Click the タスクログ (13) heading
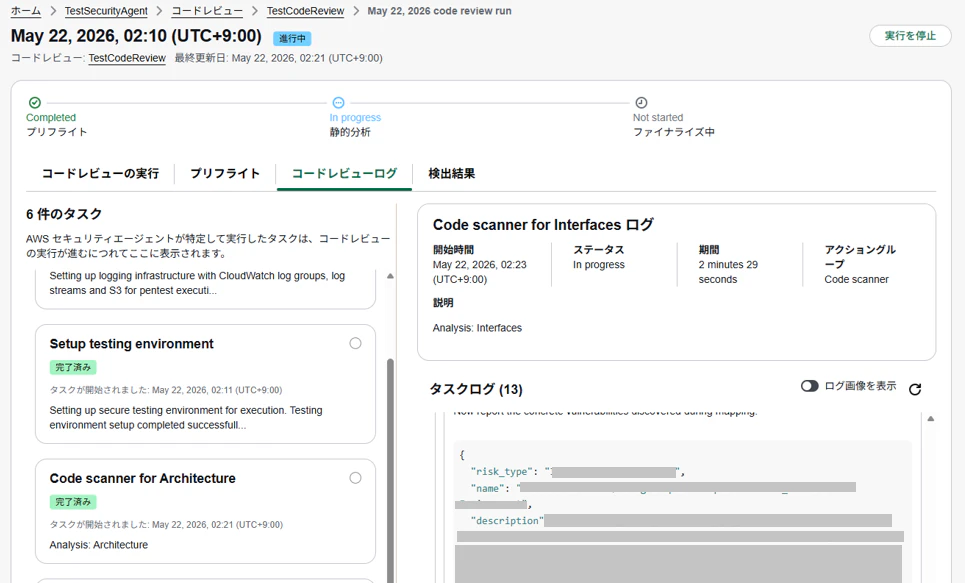Image resolution: width=965 pixels, height=583 pixels. pos(476,389)
